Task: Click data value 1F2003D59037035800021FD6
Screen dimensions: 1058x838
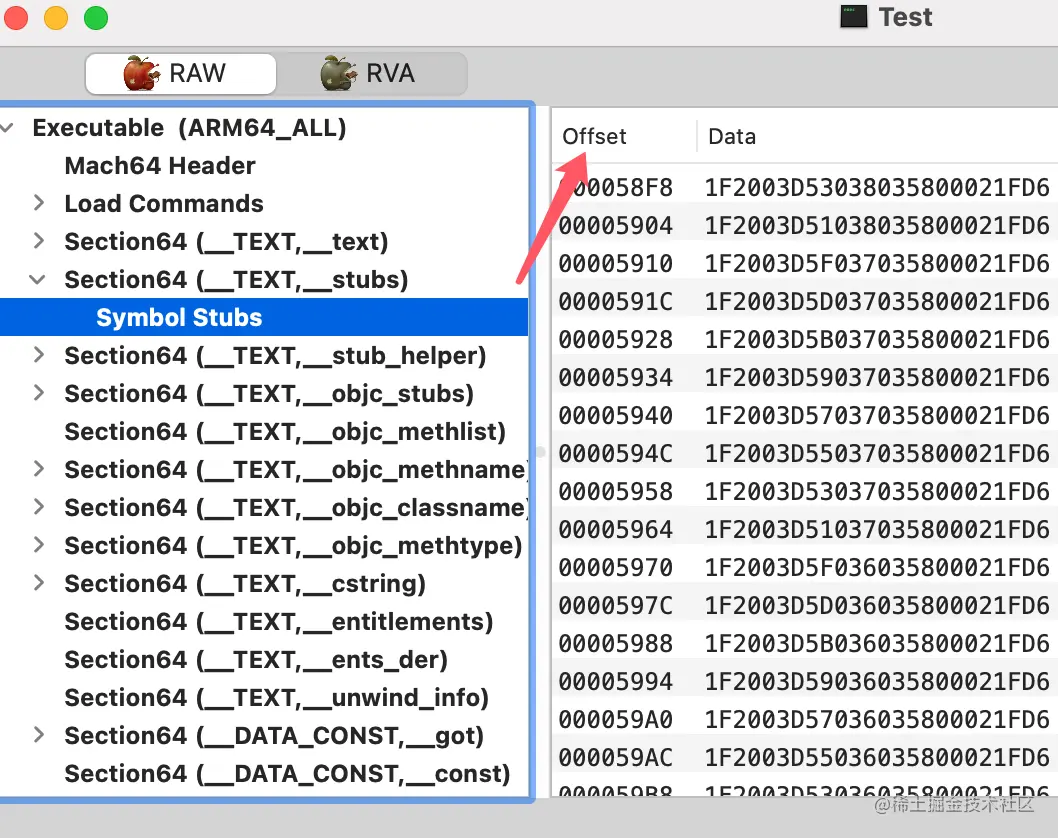Action: point(877,377)
